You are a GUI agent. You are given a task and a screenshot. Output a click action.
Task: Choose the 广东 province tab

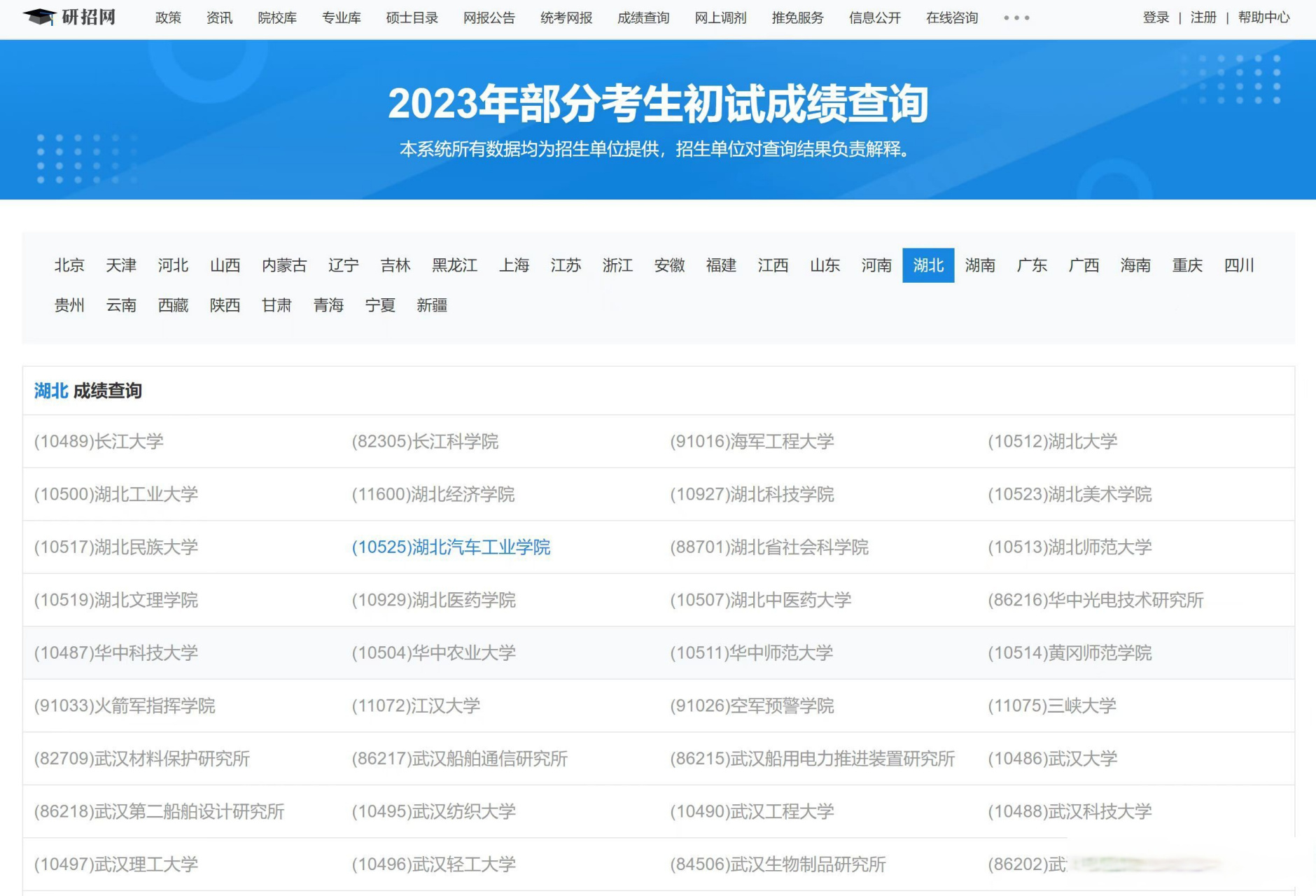[1032, 265]
